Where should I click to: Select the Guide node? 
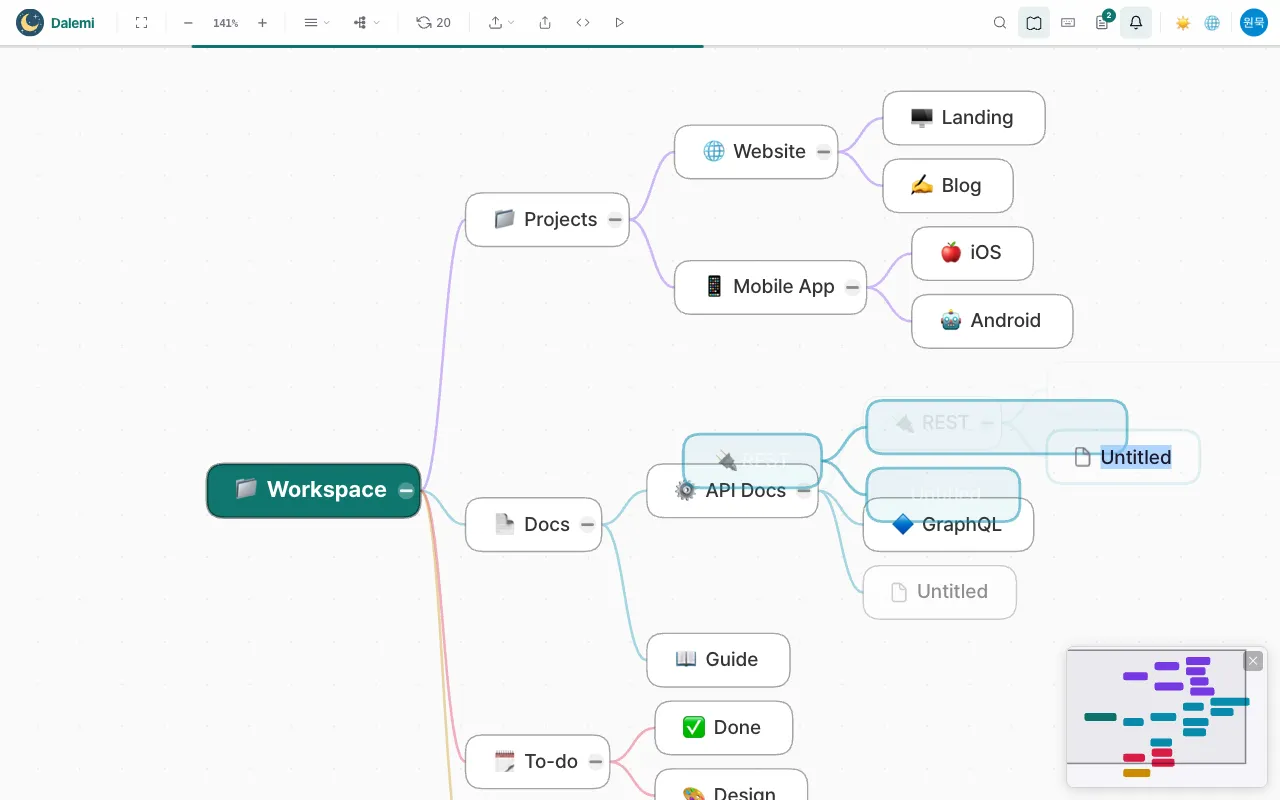[x=718, y=660]
